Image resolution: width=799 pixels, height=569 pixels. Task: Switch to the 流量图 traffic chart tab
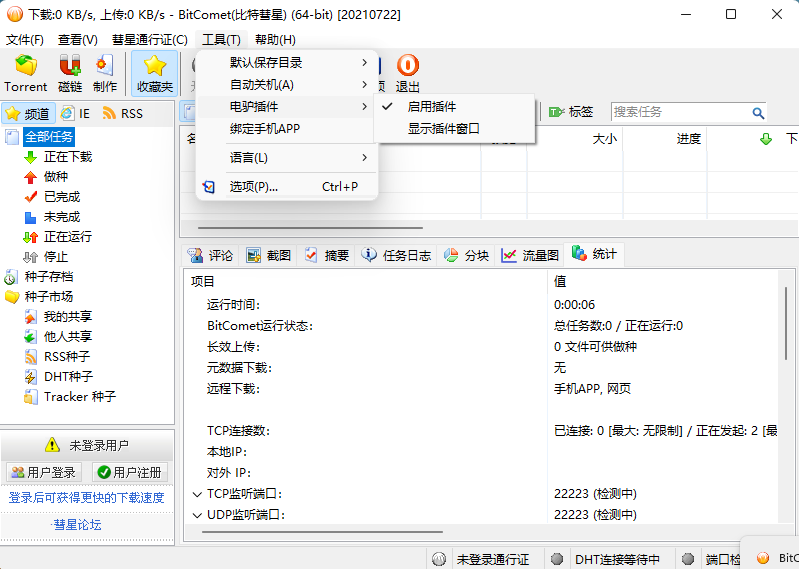(x=531, y=255)
